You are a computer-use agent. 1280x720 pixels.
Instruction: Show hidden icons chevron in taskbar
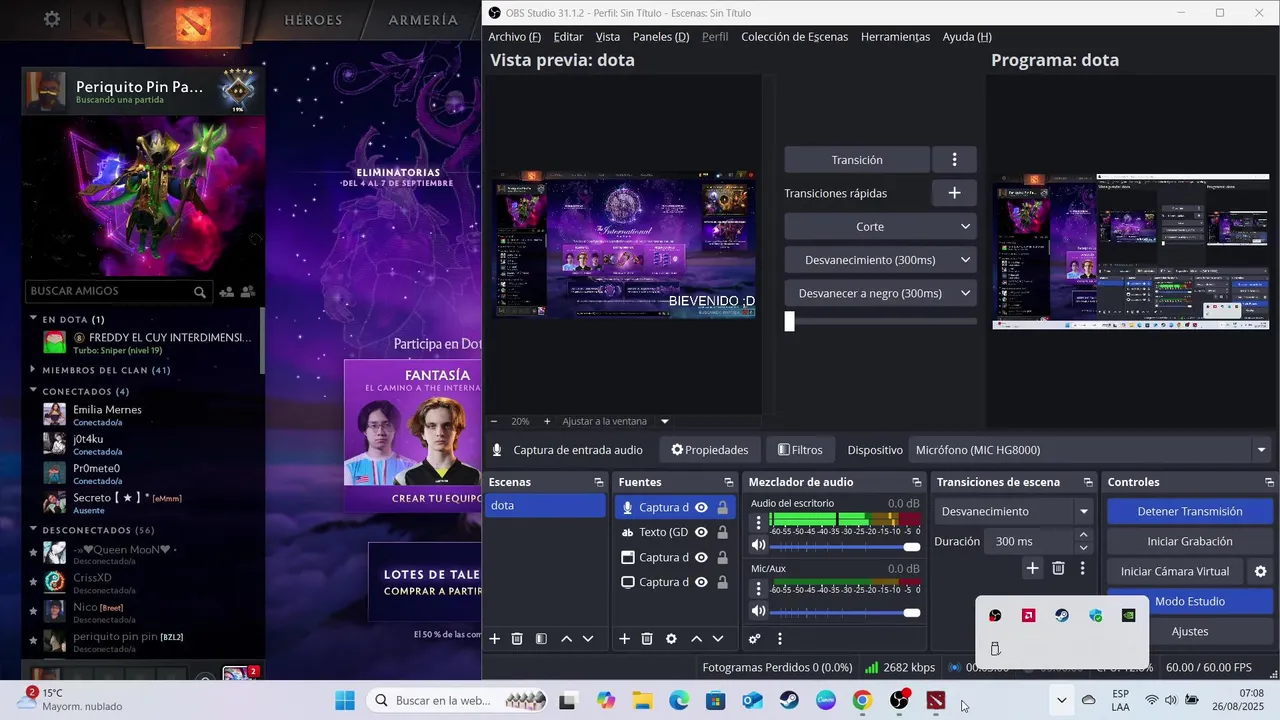(x=1062, y=701)
